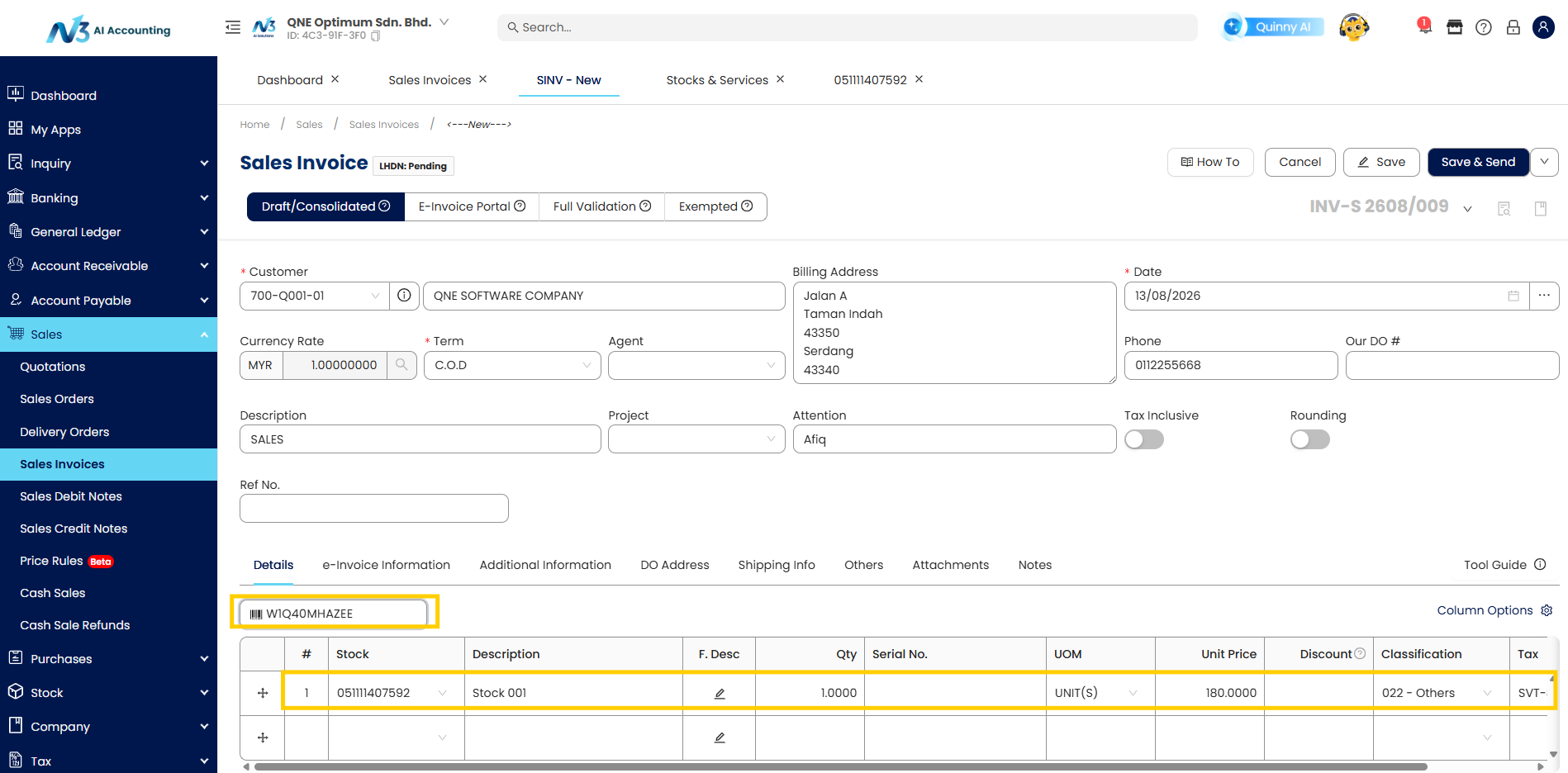Close the Sales Invoices tab
The height and width of the screenshot is (773, 1568).
482,79
